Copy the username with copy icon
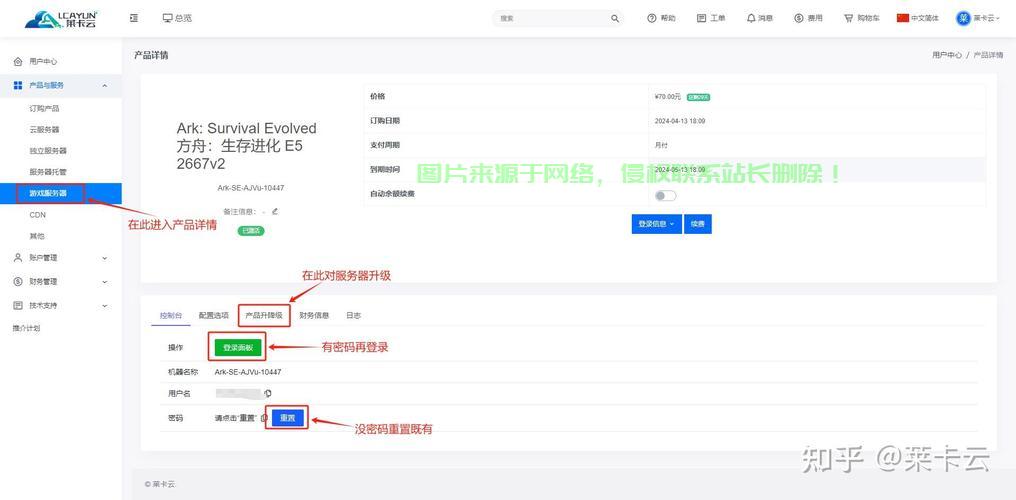This screenshot has height=500, width=1016. click(268, 393)
